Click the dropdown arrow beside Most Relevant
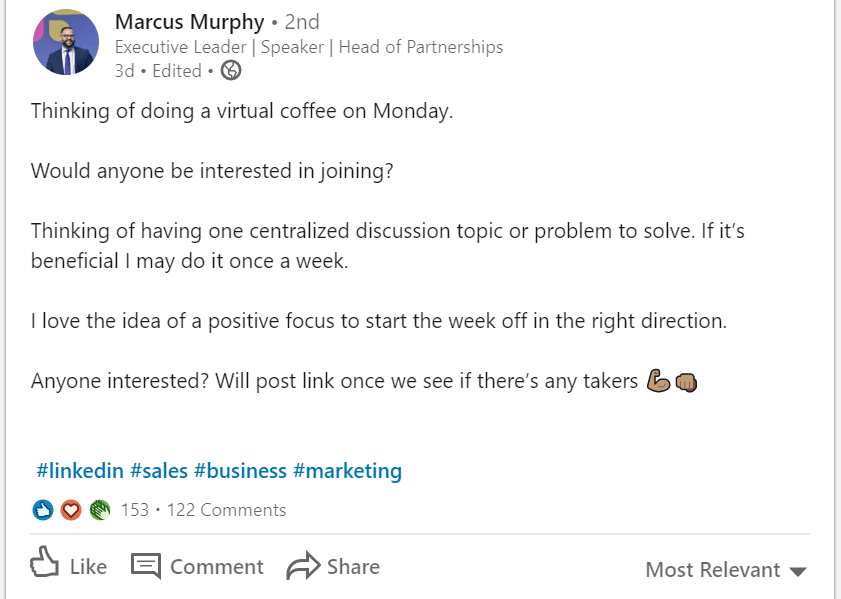This screenshot has height=599, width=841. coord(798,571)
